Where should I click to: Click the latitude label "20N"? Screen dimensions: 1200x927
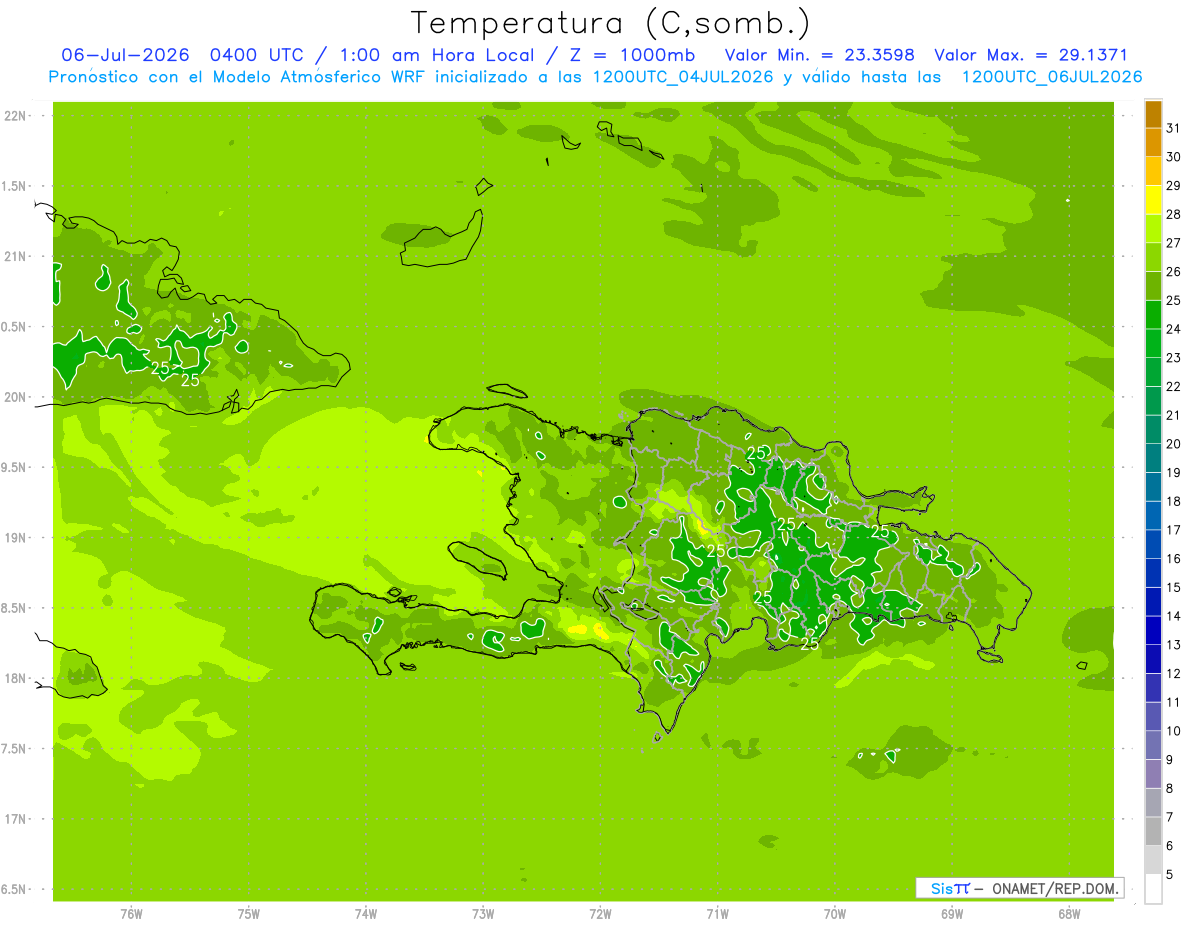15,397
